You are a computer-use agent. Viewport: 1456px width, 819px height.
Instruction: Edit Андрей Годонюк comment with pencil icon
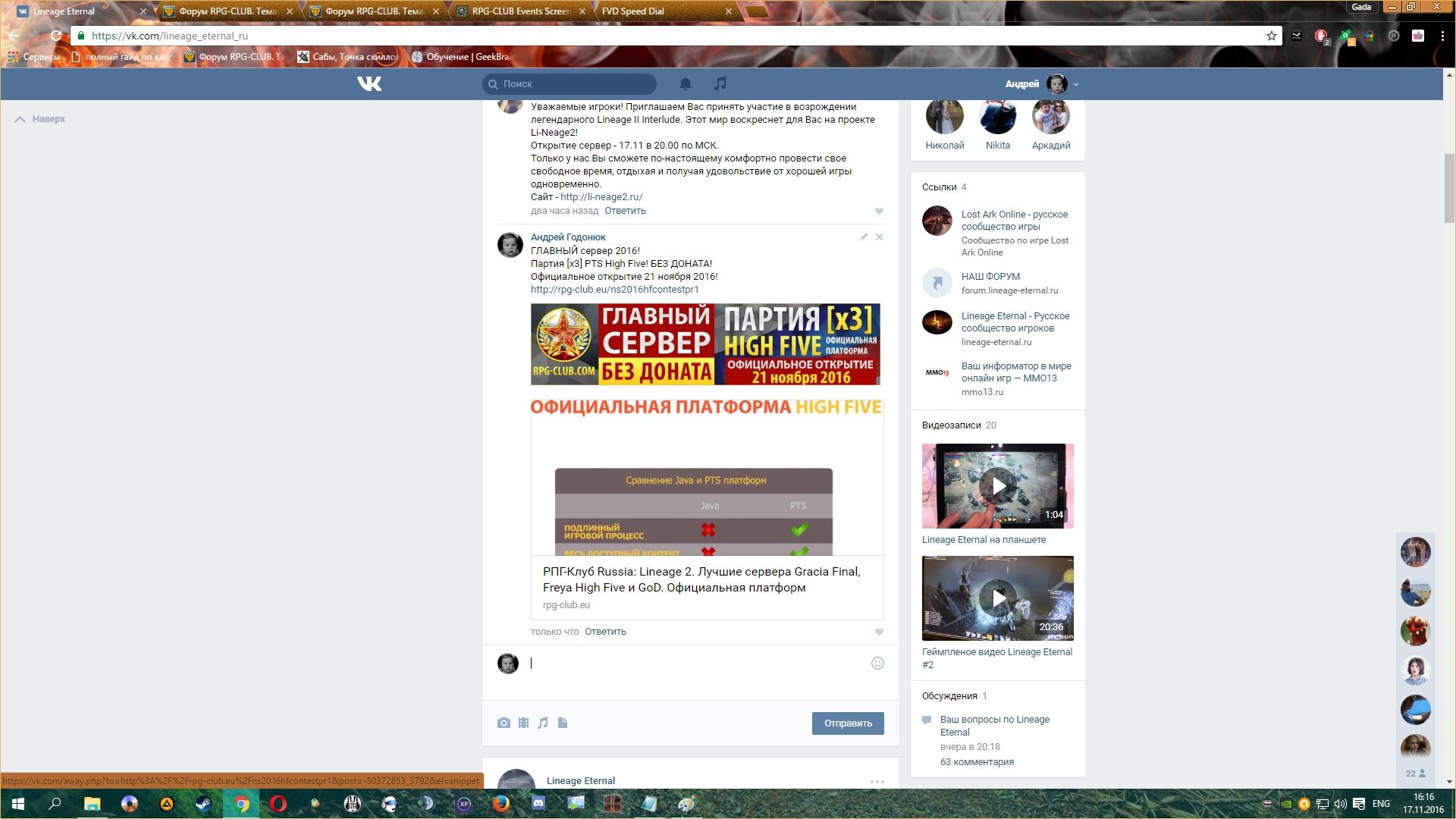tap(863, 237)
